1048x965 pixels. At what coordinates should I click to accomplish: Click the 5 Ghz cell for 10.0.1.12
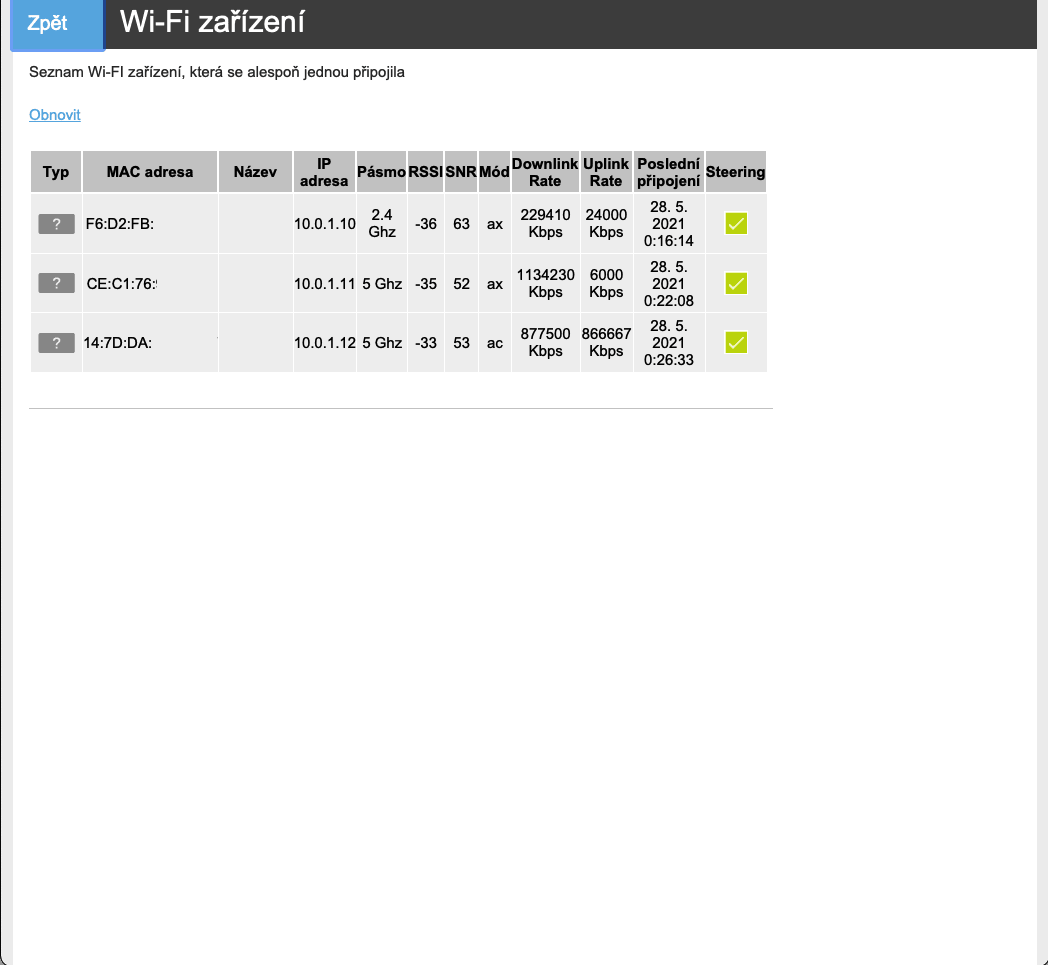pyautogui.click(x=382, y=343)
